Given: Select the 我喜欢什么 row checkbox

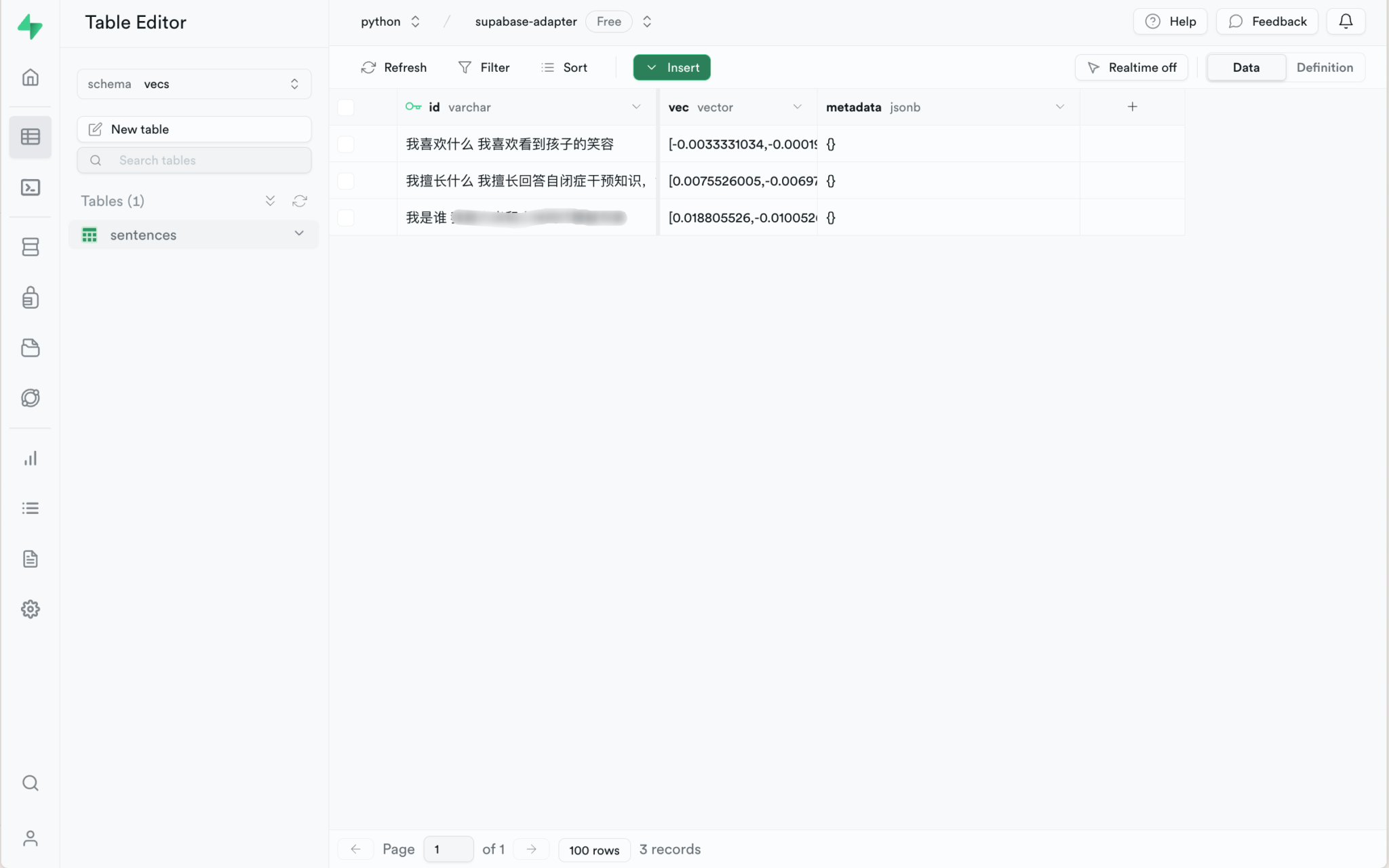Looking at the screenshot, I should (x=346, y=144).
